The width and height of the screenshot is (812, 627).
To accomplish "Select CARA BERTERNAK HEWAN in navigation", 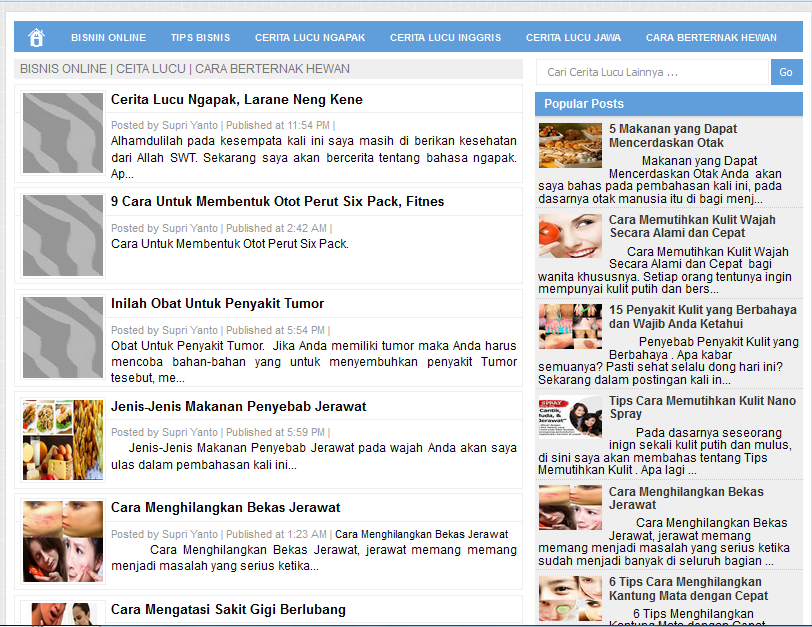I will coord(711,38).
